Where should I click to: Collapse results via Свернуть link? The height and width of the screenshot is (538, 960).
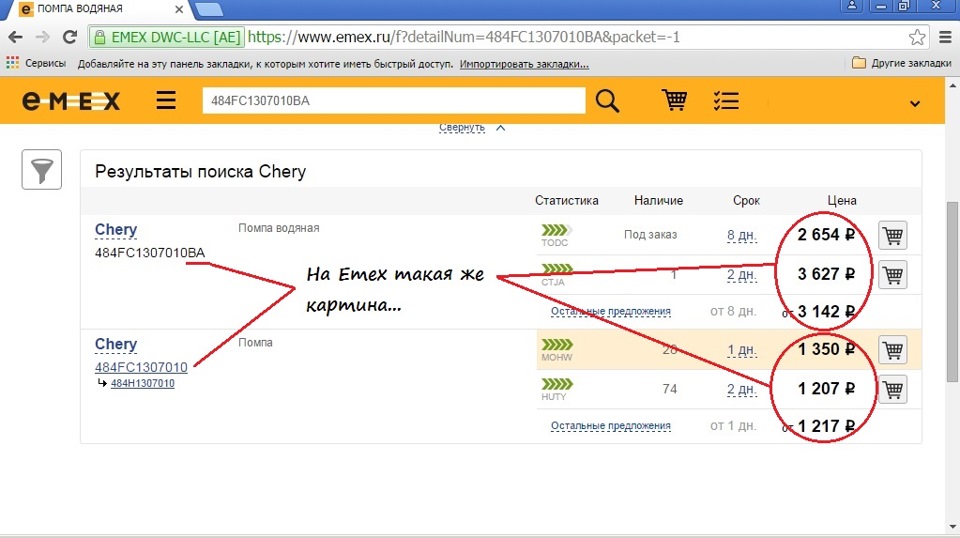pos(462,127)
